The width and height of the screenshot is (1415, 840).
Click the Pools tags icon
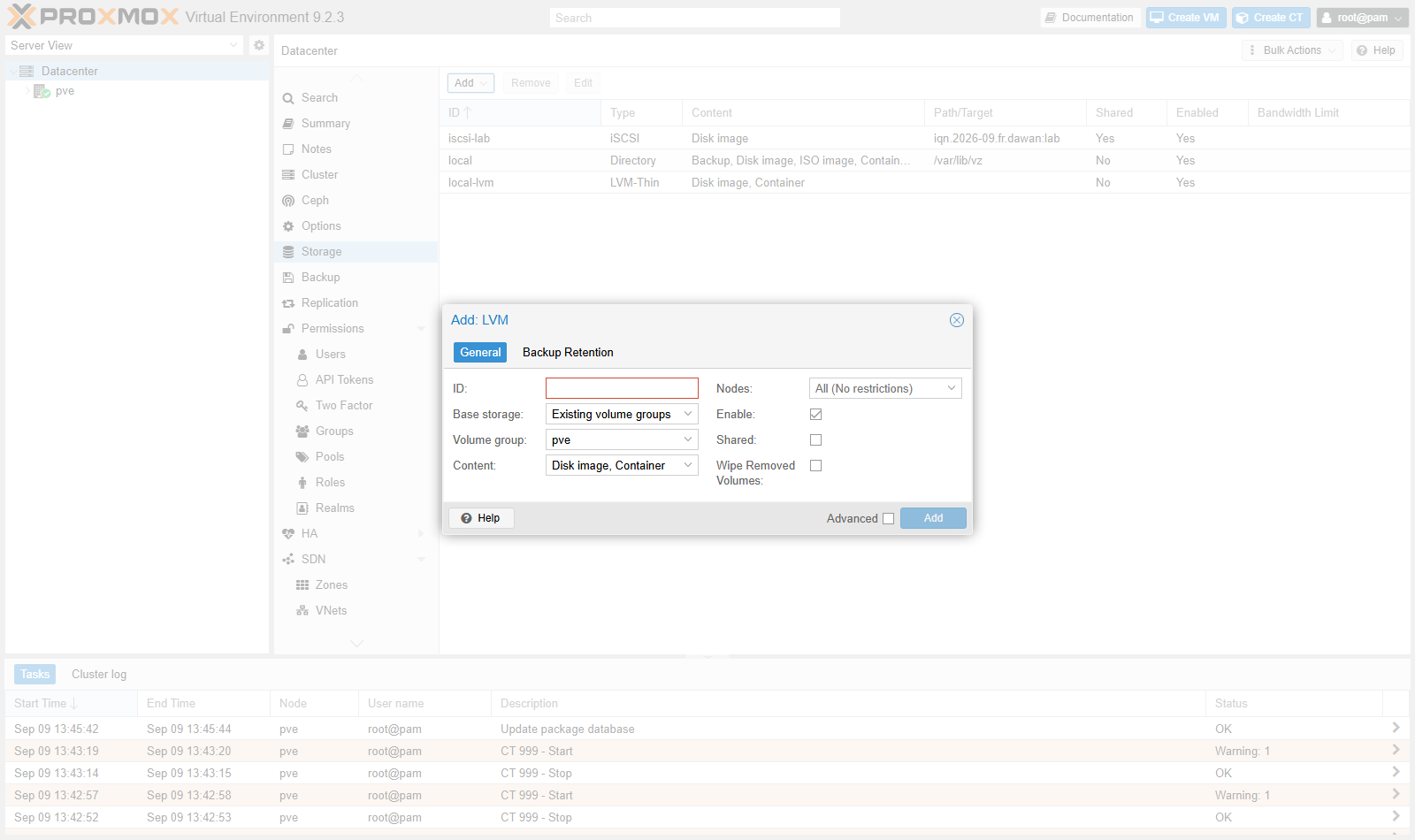click(302, 457)
